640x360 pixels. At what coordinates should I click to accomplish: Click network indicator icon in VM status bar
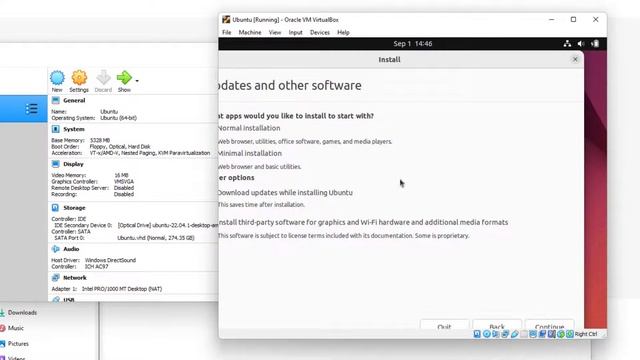point(505,334)
